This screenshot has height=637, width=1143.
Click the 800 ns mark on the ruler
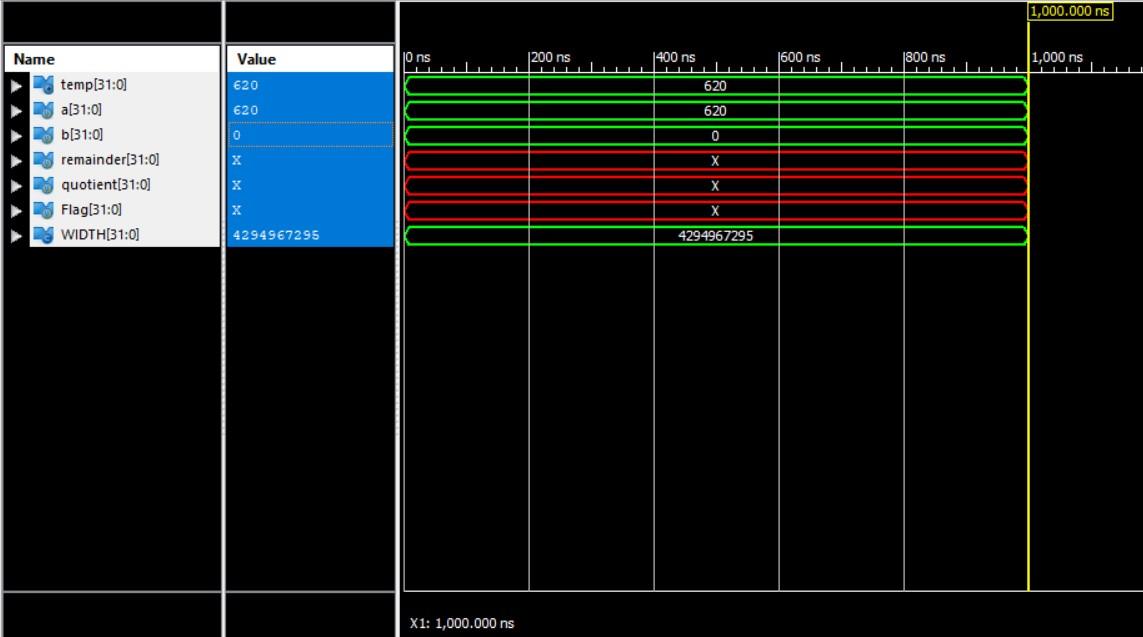pyautogui.click(x=925, y=58)
